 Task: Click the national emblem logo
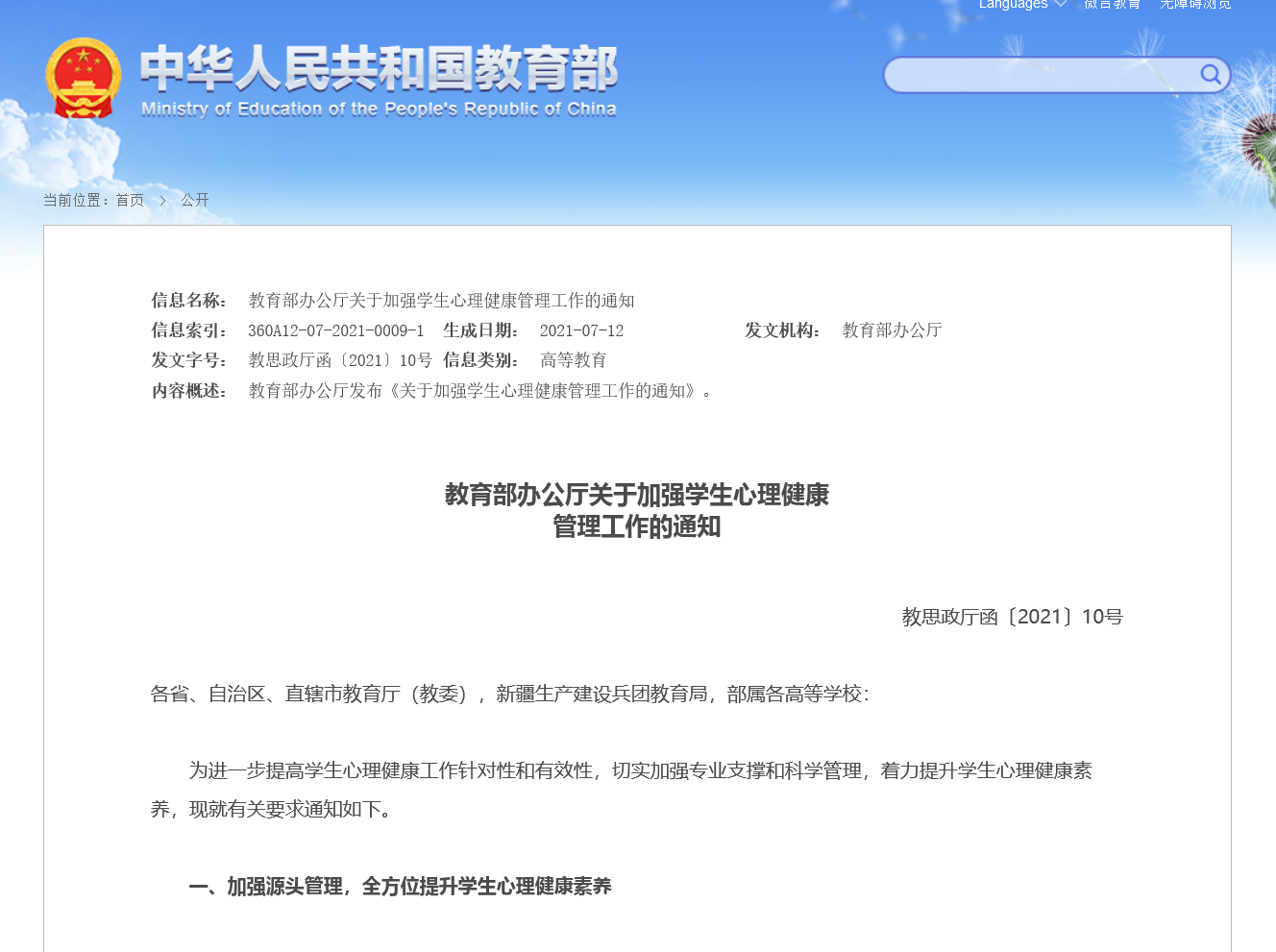(84, 79)
